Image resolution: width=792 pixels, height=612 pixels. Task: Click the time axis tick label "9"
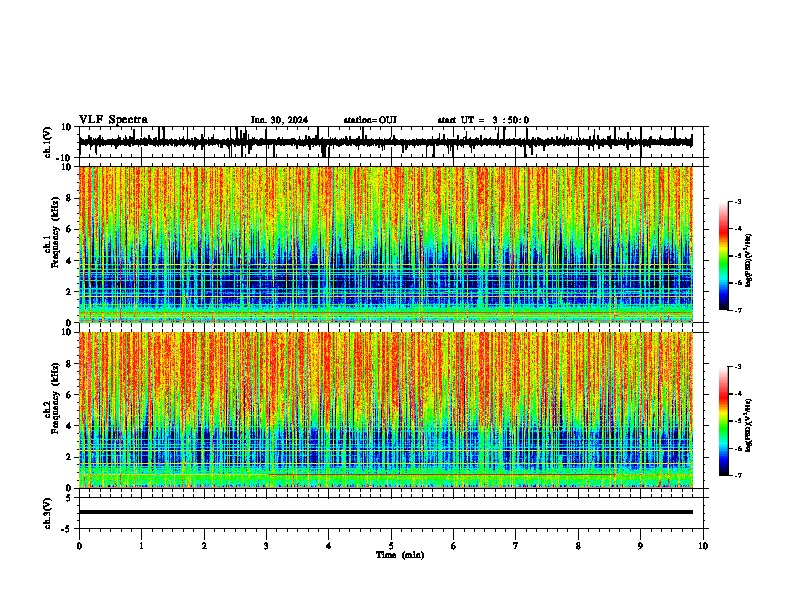[640, 546]
